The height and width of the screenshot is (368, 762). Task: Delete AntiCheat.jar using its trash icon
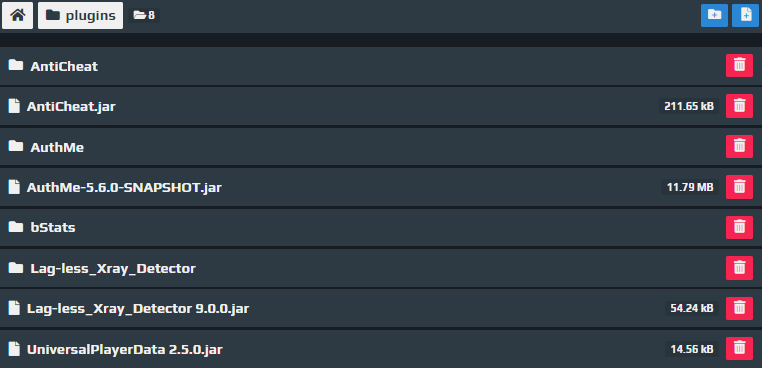pyautogui.click(x=739, y=106)
